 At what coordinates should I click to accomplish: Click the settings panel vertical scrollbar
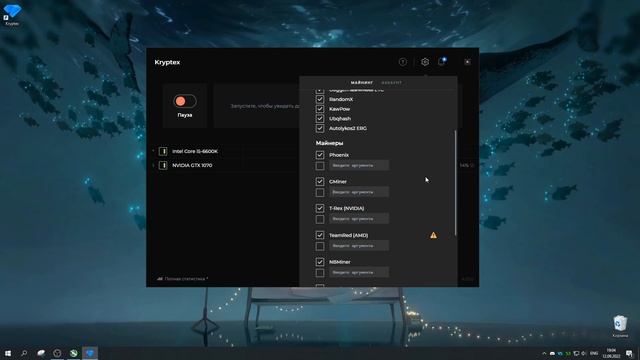[x=455, y=183]
